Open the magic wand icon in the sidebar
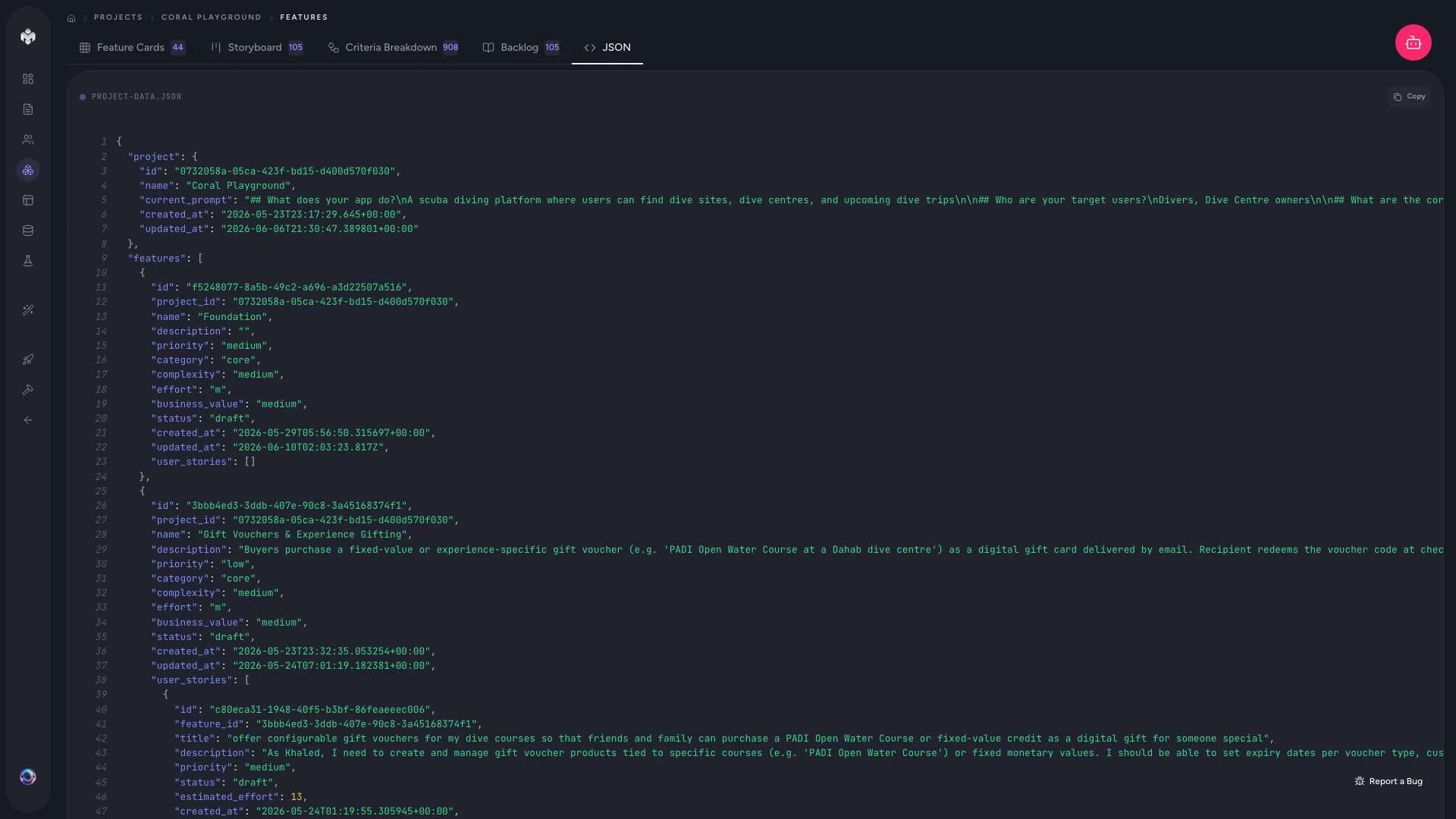 tap(28, 310)
